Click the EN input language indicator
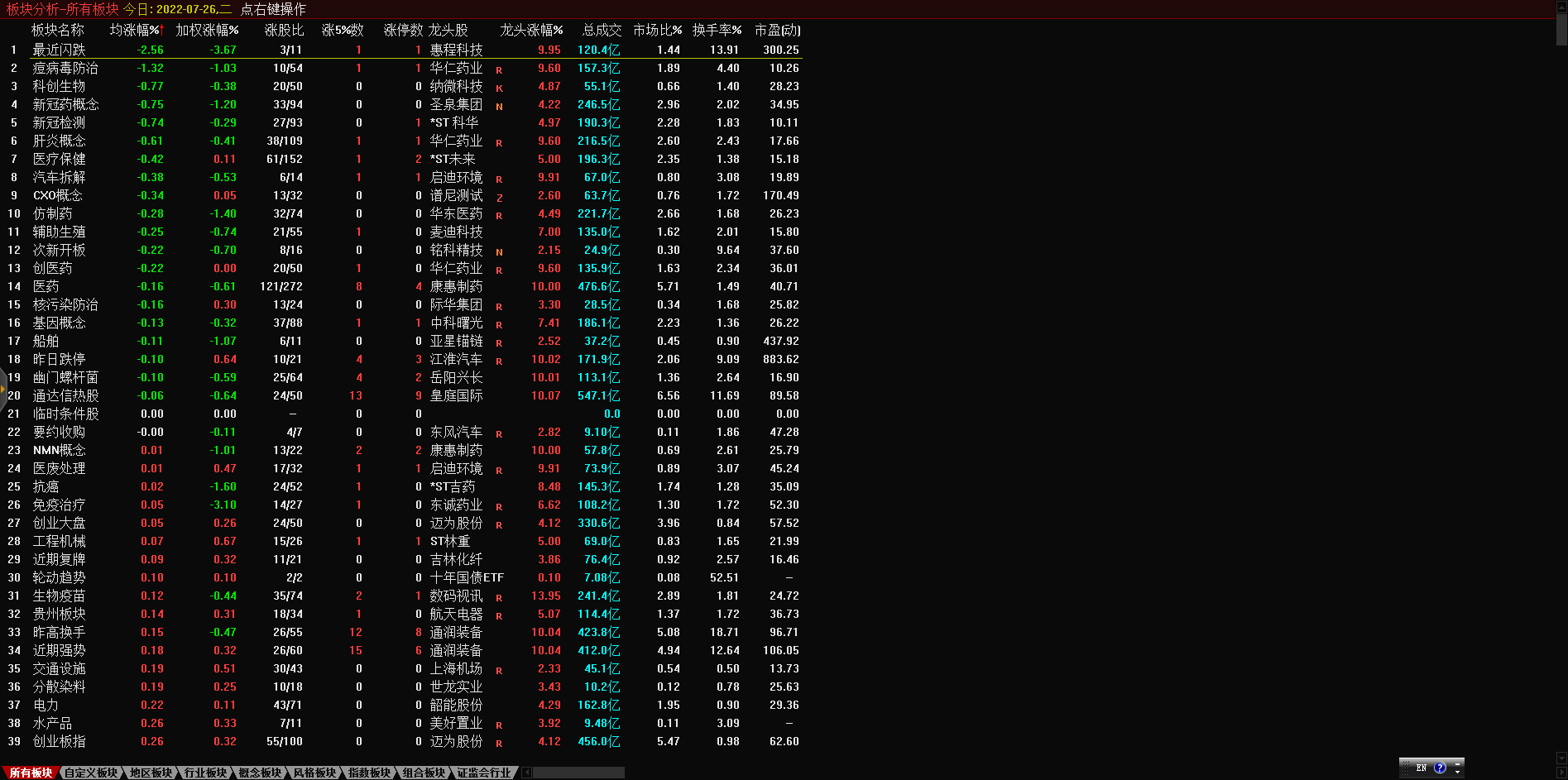The width and height of the screenshot is (1568, 780). click(x=1422, y=768)
